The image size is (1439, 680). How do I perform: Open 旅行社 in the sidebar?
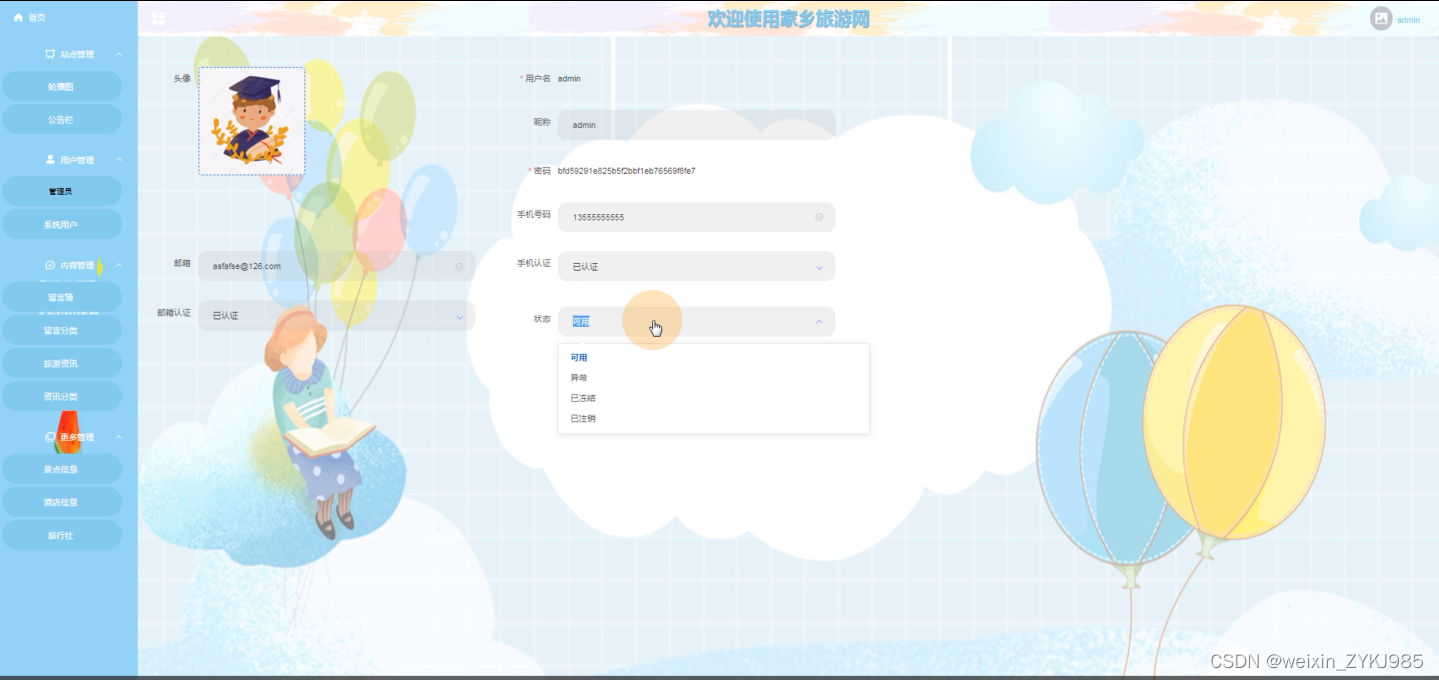62,535
